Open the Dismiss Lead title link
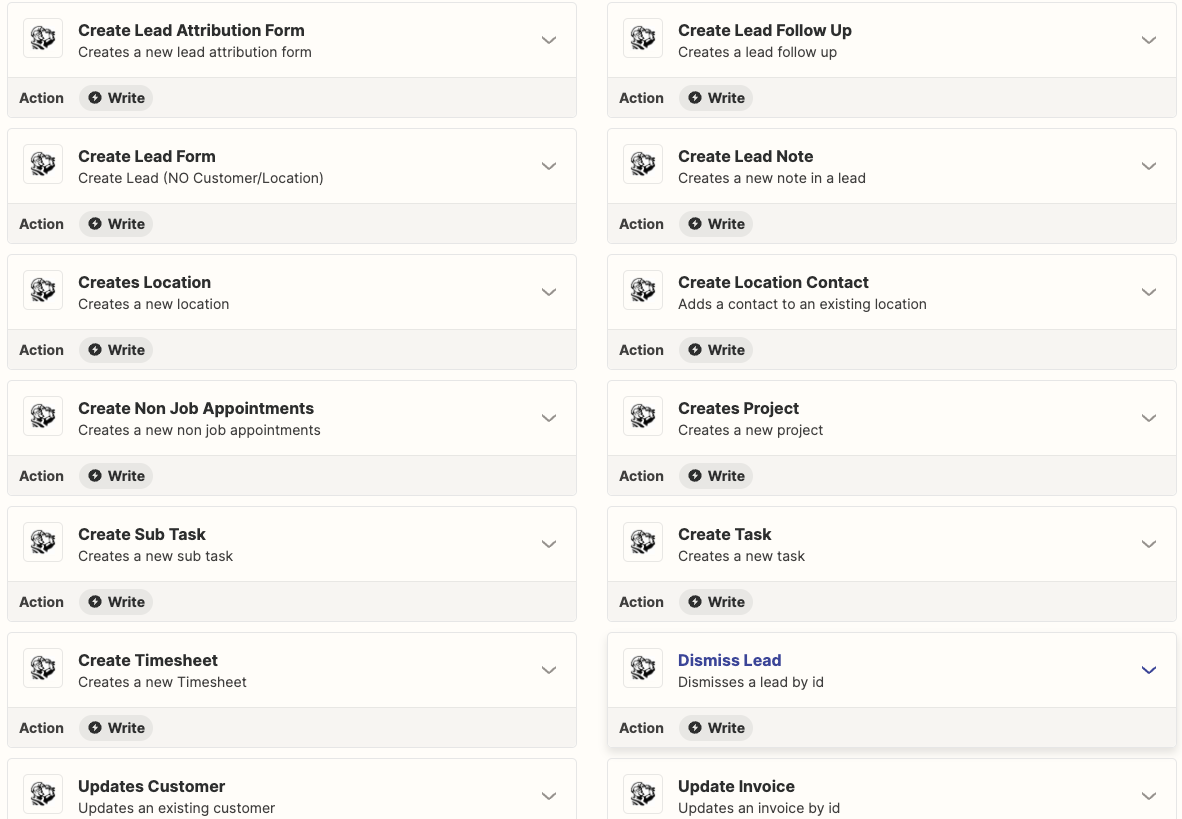This screenshot has height=819, width=1182. coord(729,660)
